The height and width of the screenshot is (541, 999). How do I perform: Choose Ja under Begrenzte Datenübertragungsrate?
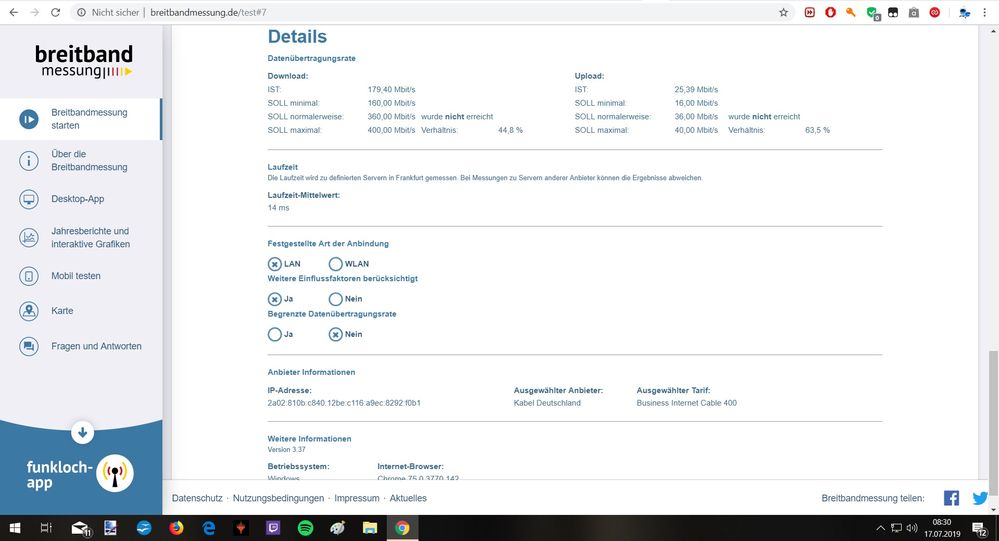(275, 334)
